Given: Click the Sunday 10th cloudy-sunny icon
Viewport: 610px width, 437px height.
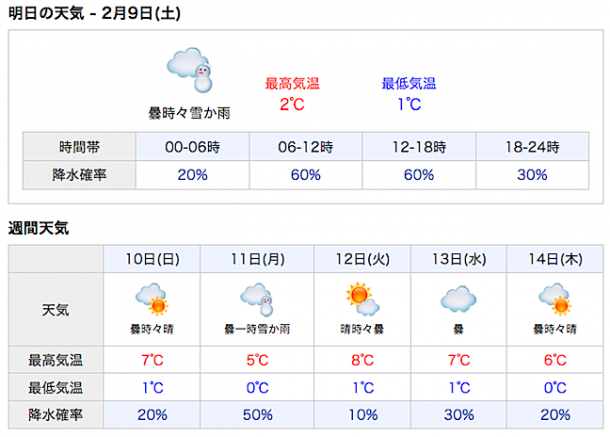Looking at the screenshot, I should pos(153,300).
